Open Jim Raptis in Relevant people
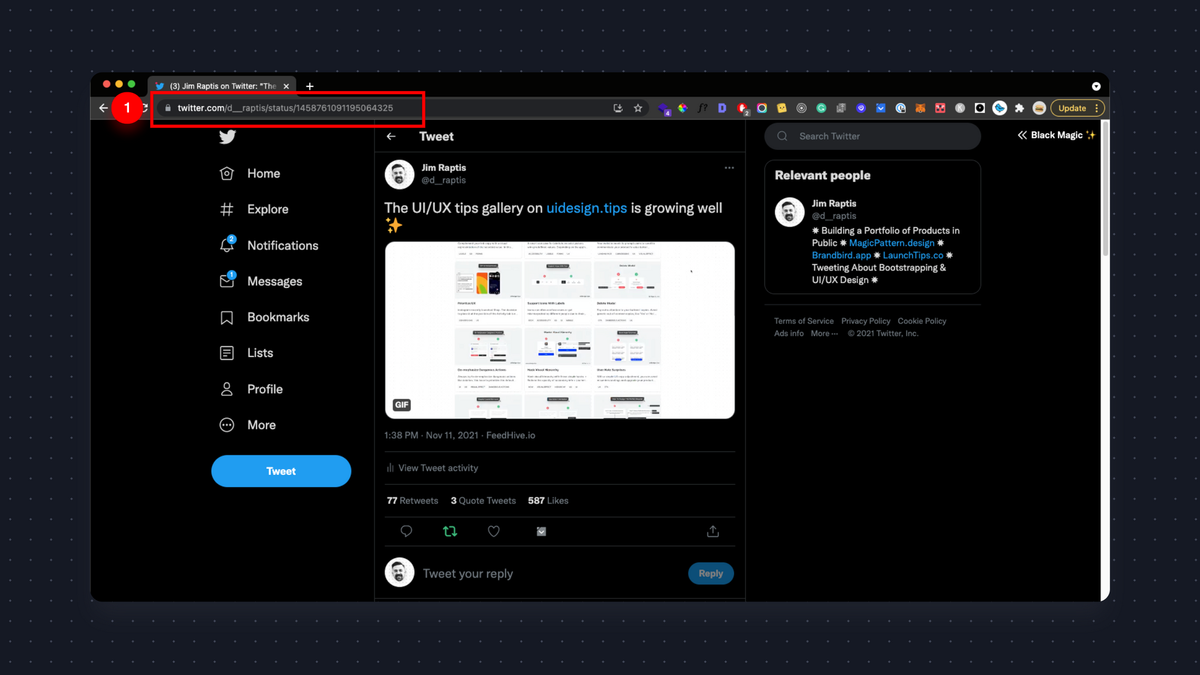1200x675 pixels. (x=834, y=203)
